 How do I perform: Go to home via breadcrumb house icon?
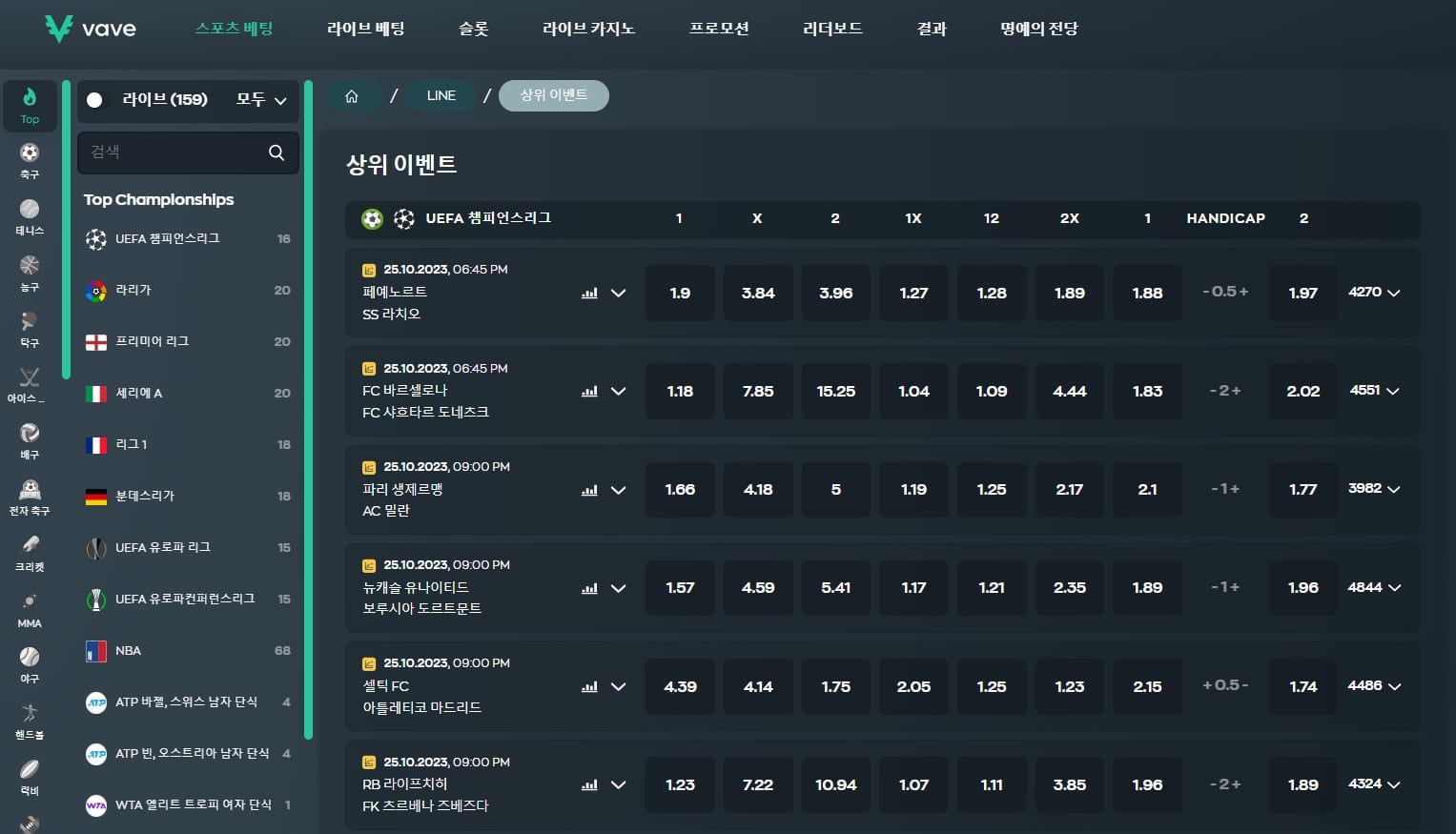[352, 96]
